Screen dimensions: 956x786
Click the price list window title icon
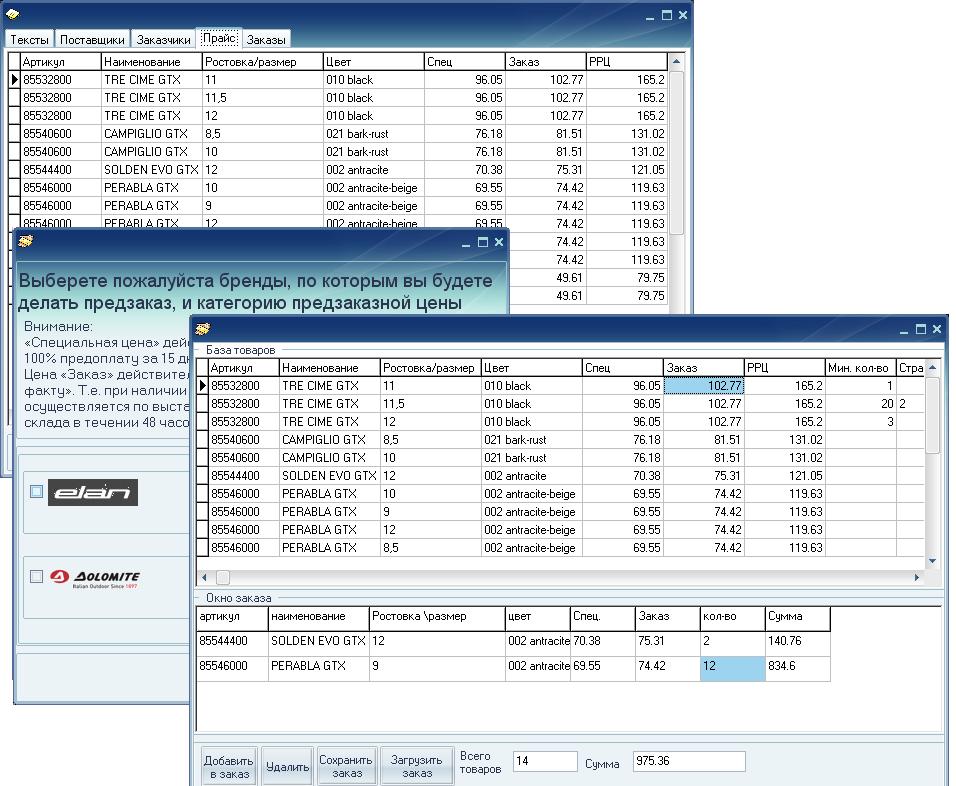click(x=13, y=15)
